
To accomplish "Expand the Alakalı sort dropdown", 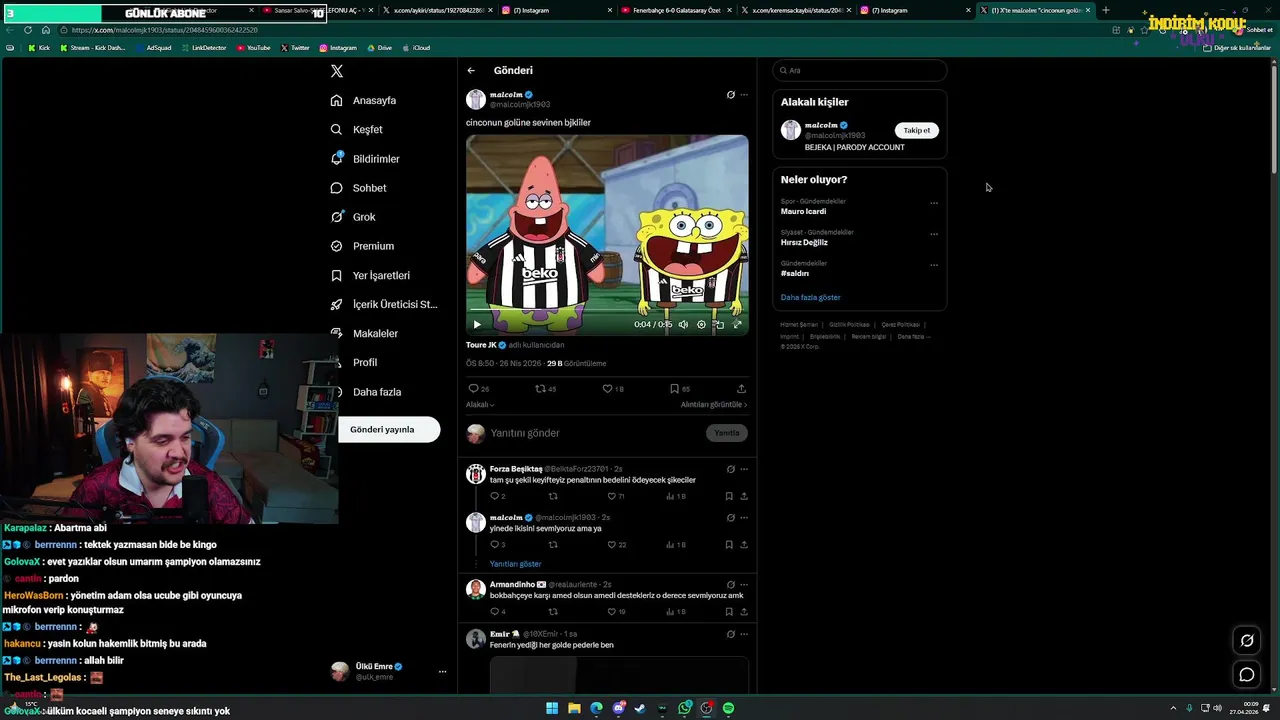I will pyautogui.click(x=480, y=405).
